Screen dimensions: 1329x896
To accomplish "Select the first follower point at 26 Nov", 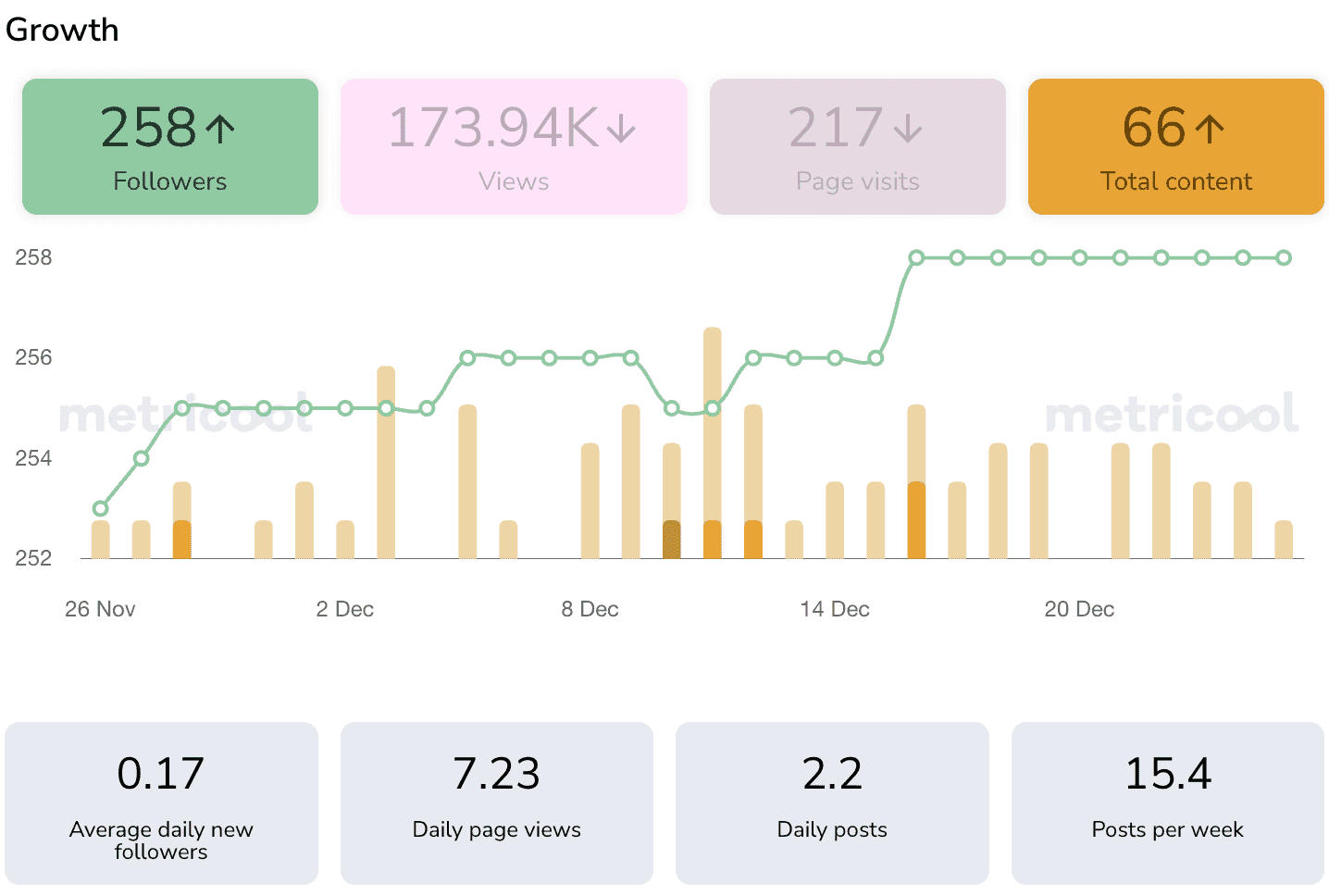I will coord(101,508).
